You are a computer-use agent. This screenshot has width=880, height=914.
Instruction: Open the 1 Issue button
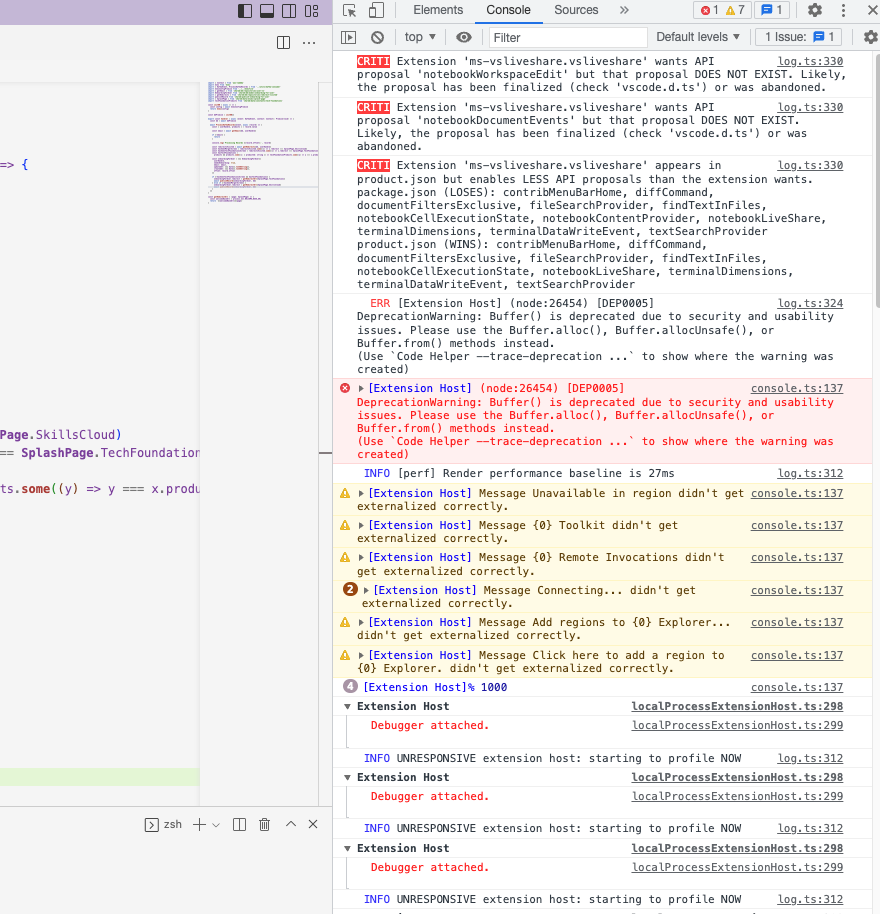tap(799, 37)
